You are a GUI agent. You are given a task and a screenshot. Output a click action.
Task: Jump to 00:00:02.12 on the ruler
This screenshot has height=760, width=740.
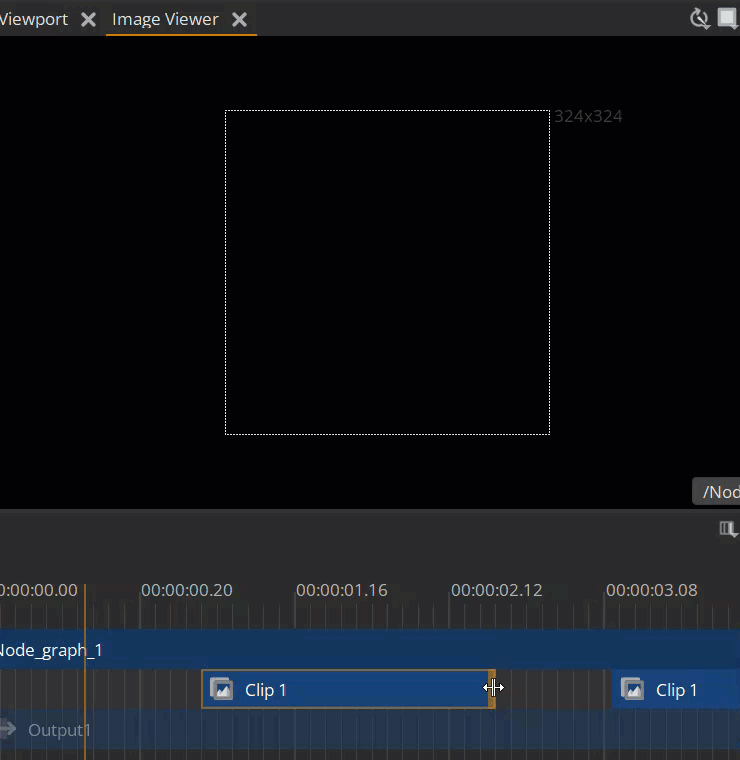tap(497, 590)
